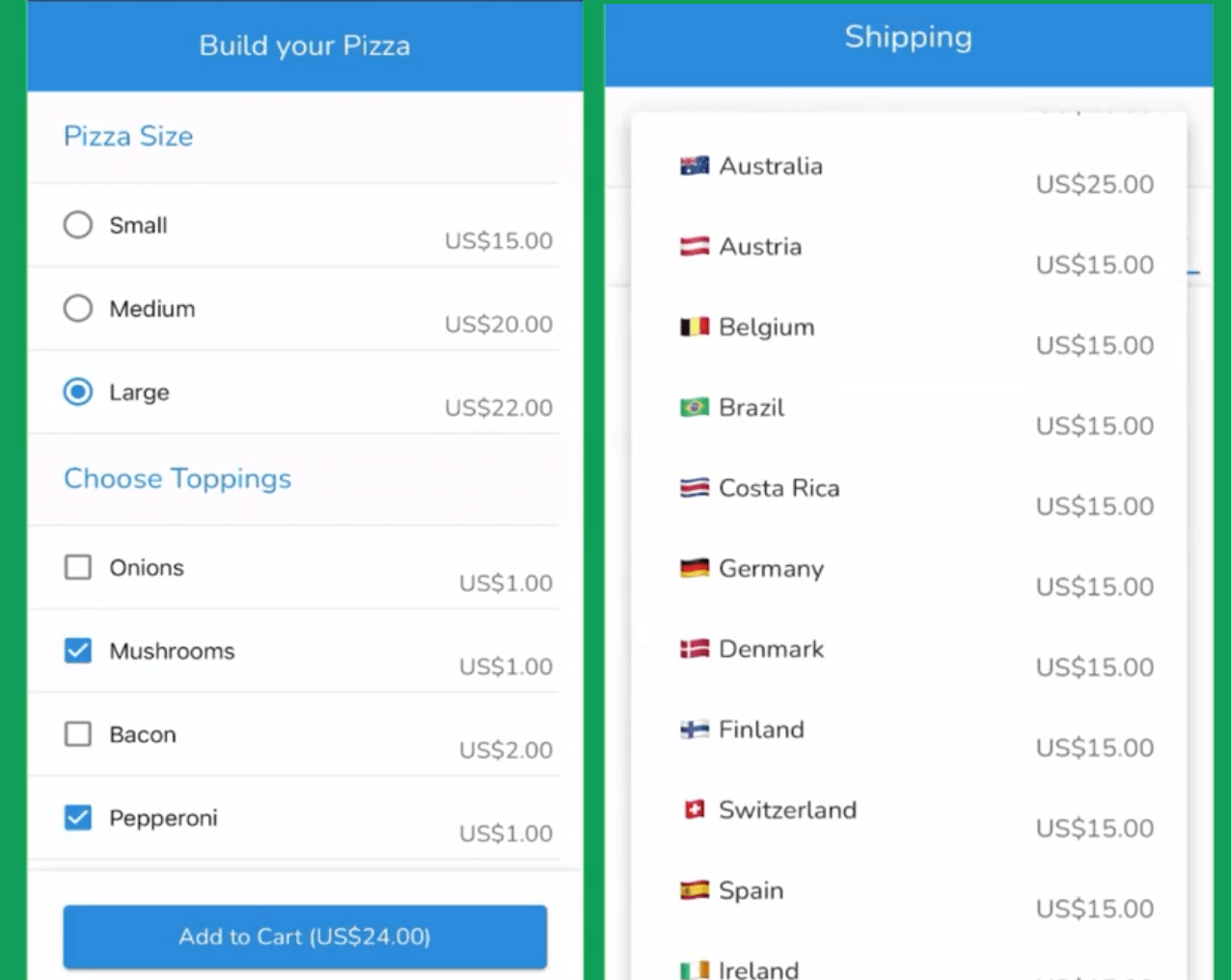Uncheck the Mushrooms topping
Screen dimensions: 1231x980
(x=78, y=651)
